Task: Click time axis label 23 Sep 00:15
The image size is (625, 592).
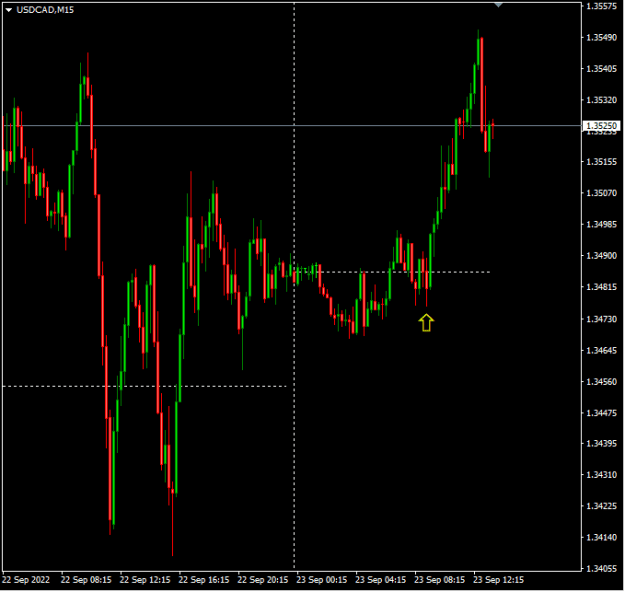Action: (322, 580)
